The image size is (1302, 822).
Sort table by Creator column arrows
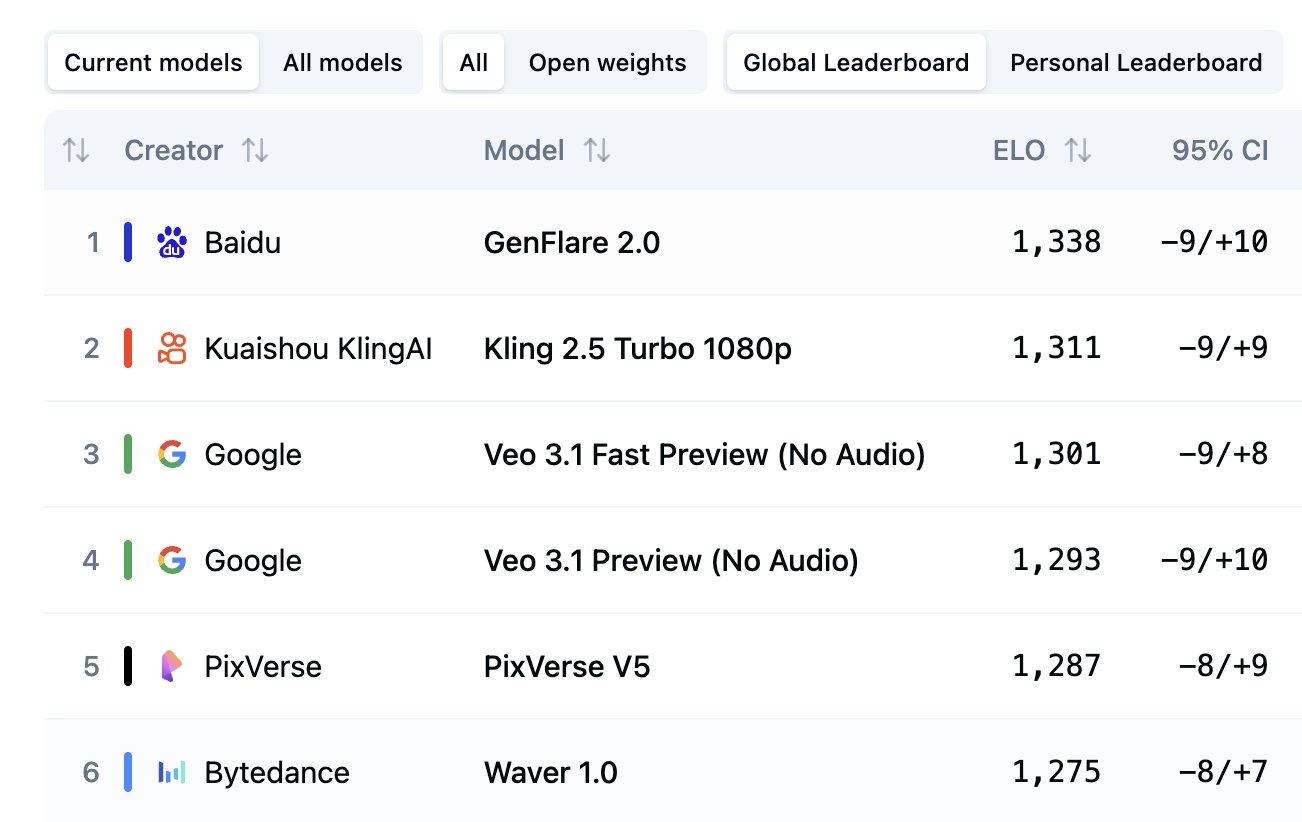pyautogui.click(x=256, y=151)
